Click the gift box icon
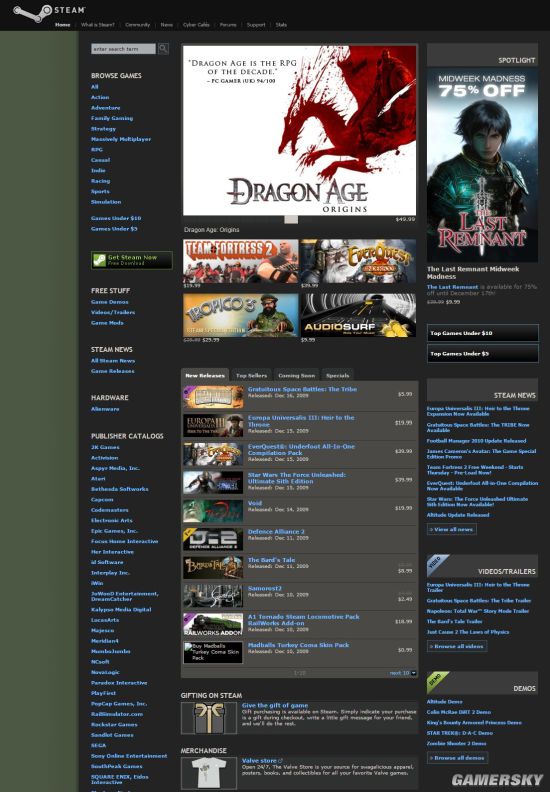The image size is (550, 792). pyautogui.click(x=209, y=718)
